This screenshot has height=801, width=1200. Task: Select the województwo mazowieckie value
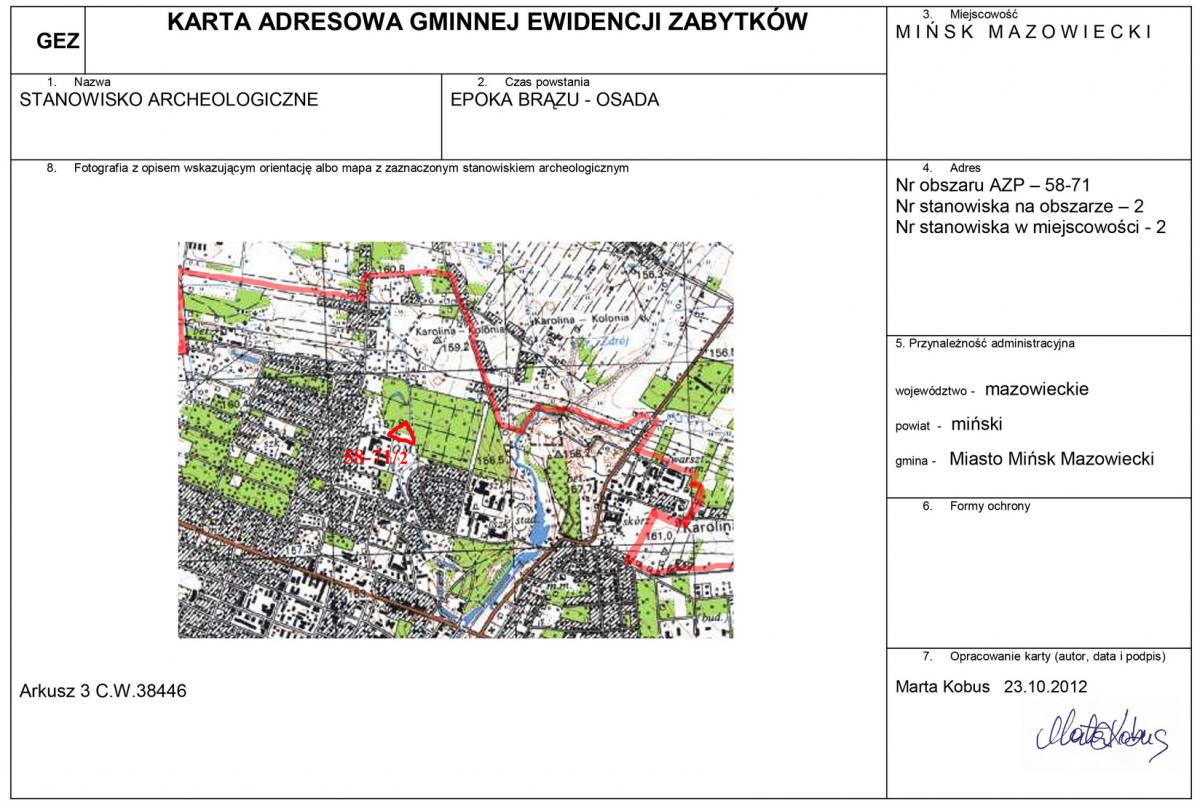pyautogui.click(x=1036, y=389)
